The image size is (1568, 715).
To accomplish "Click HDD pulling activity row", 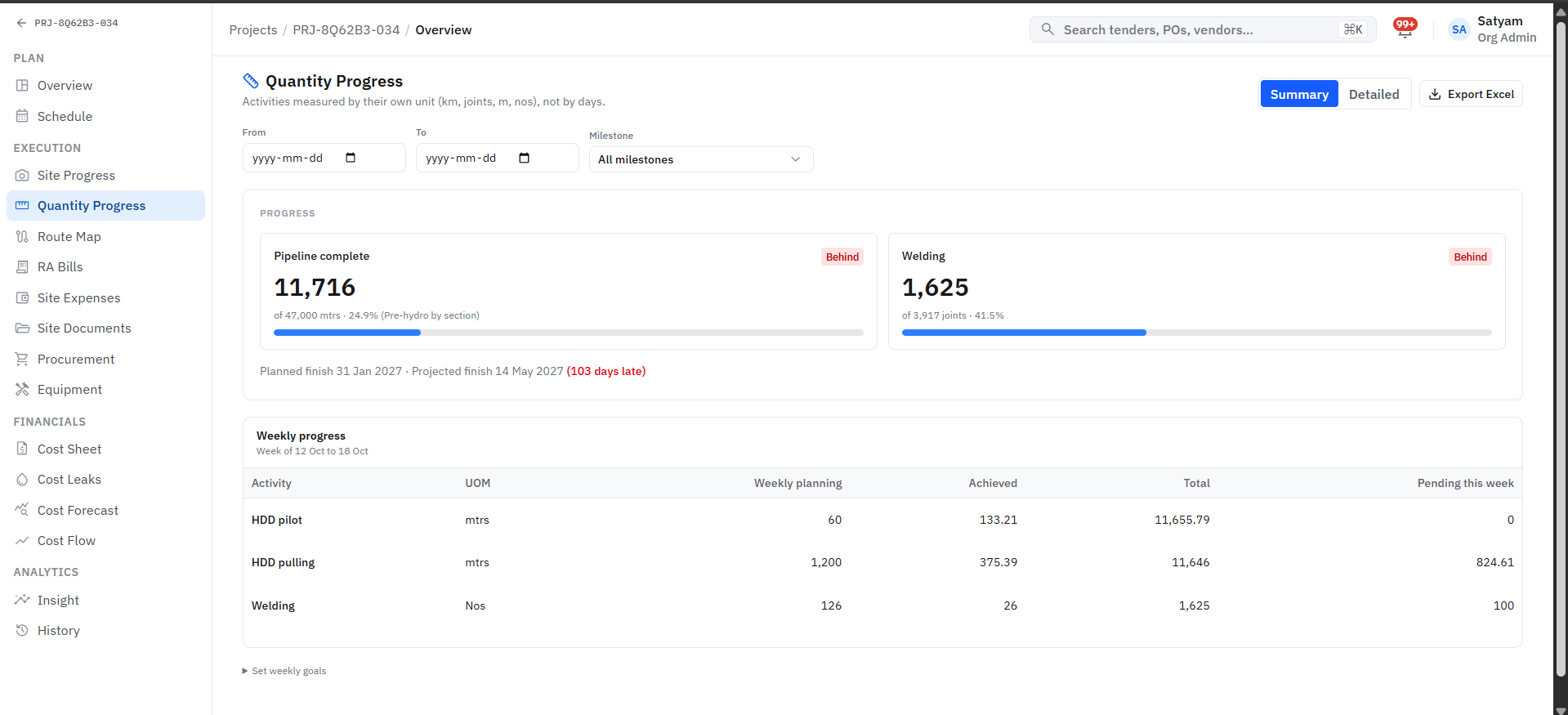I will click(x=882, y=562).
